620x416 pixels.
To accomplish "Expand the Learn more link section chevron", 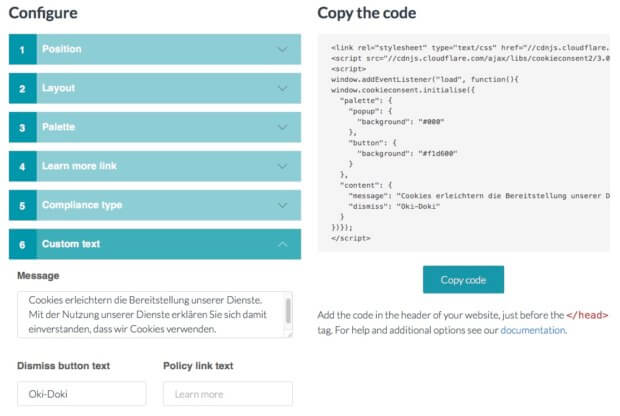I will pos(282,166).
